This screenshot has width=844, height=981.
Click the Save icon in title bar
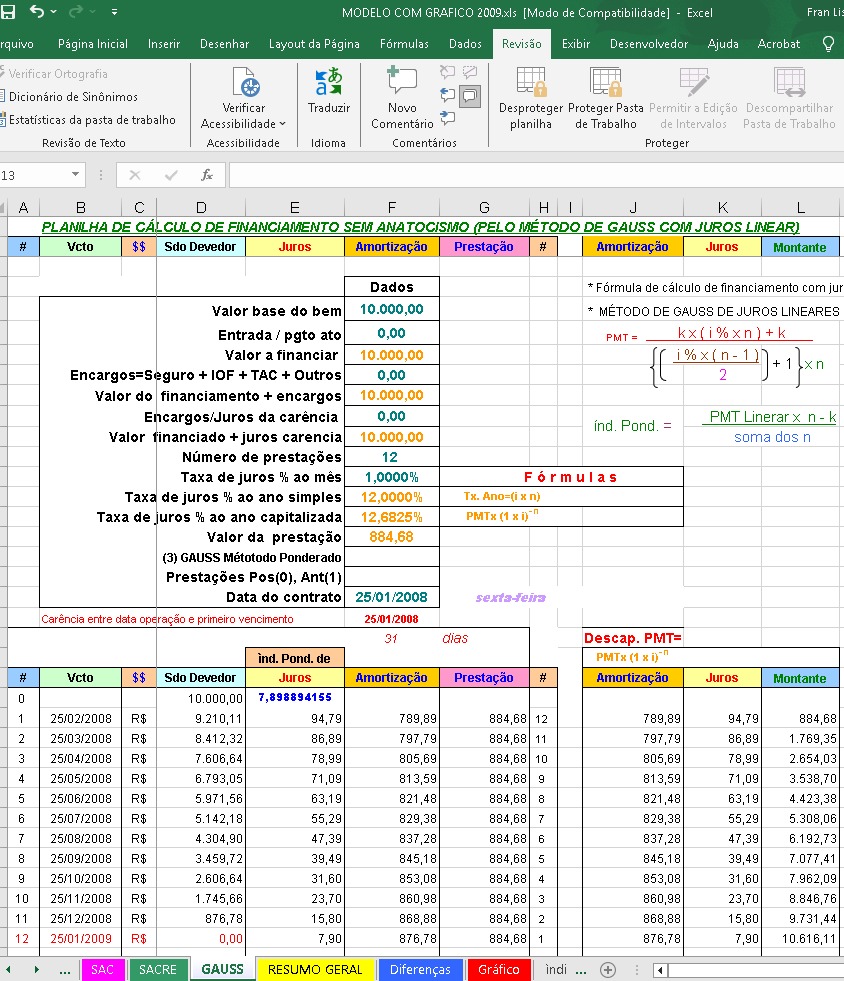coord(8,12)
